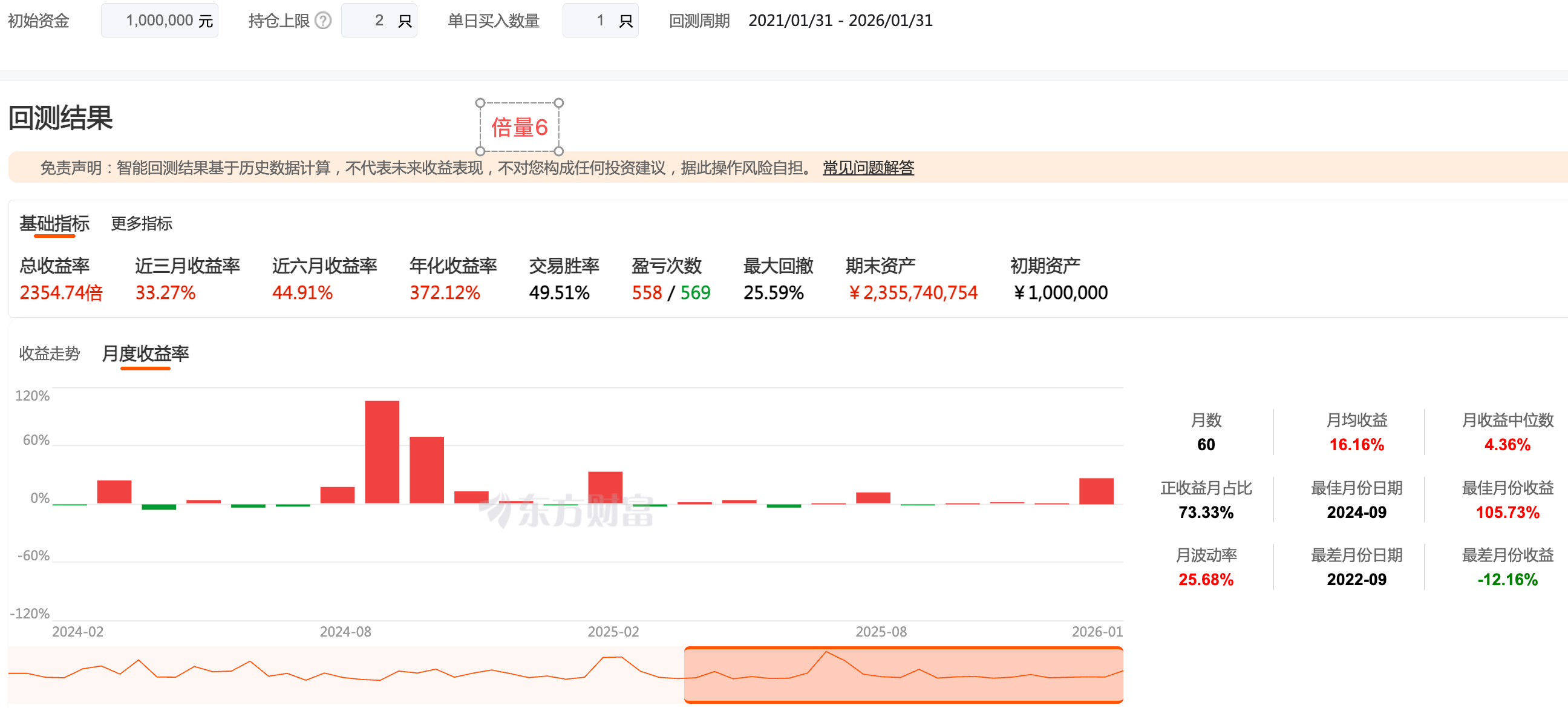Click the position limit help question icon
Viewport: 1568px width, 708px height.
click(x=323, y=21)
